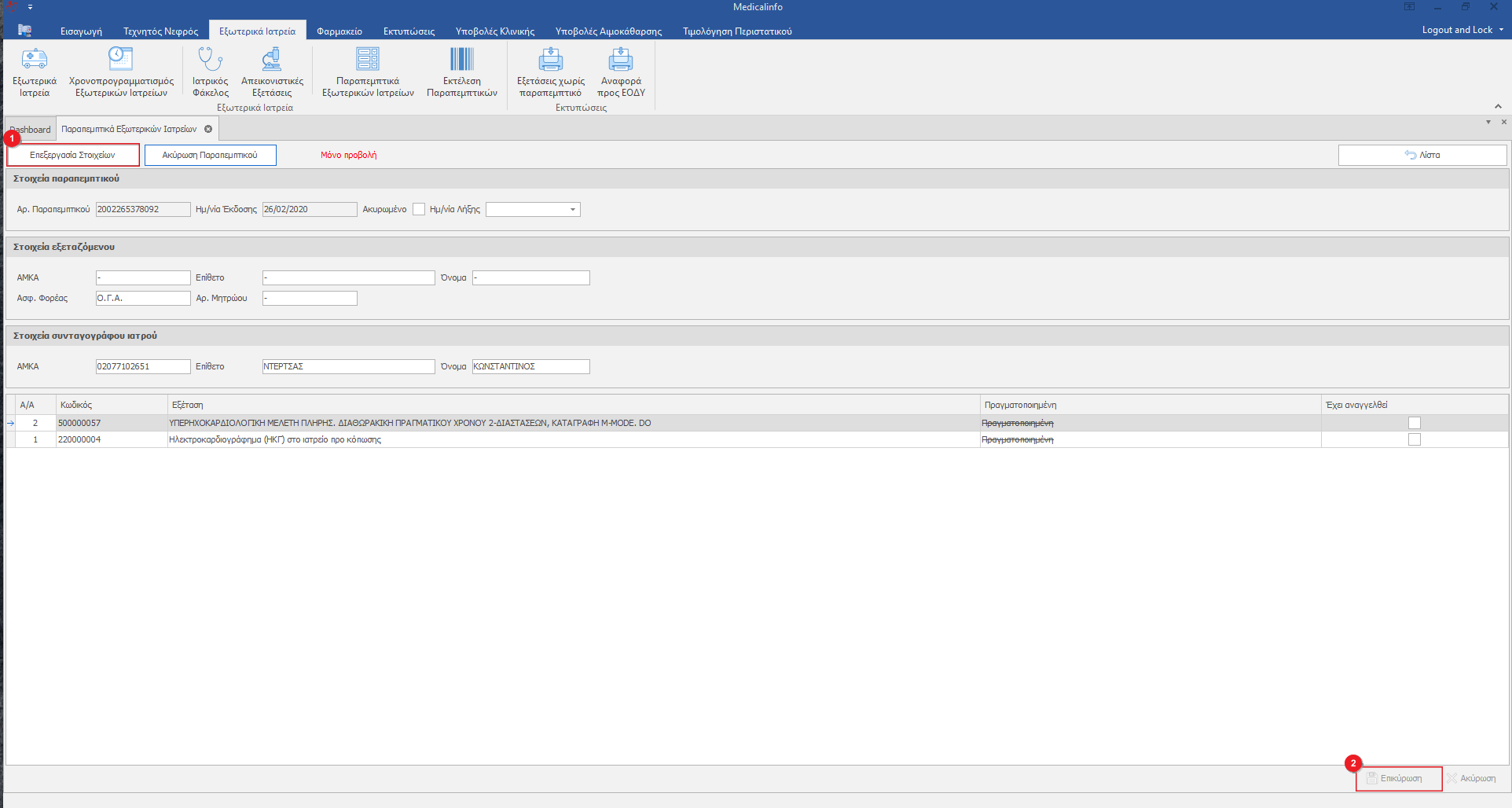Collapse the ribbon with the chevron arrow
Image resolution: width=1512 pixels, height=808 pixels.
coord(1498,106)
